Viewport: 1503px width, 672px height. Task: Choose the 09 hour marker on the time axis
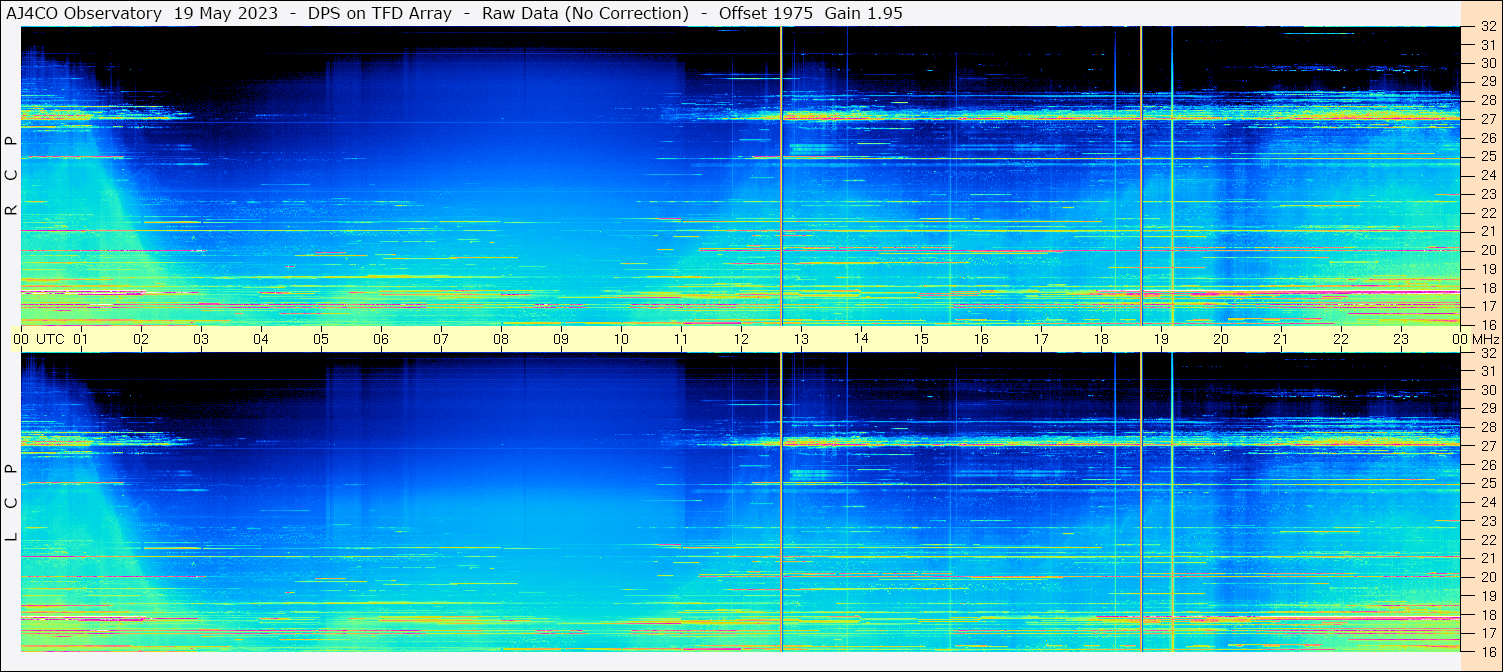[561, 339]
